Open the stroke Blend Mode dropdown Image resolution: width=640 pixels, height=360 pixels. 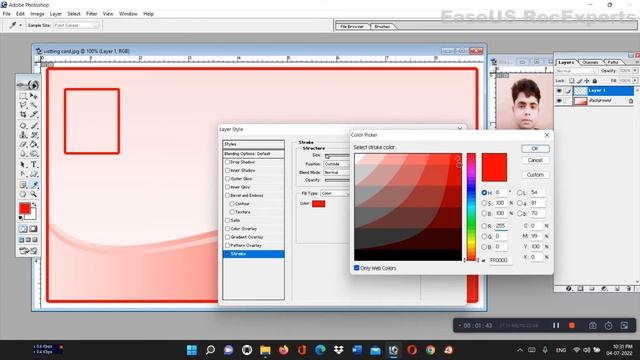(x=337, y=172)
